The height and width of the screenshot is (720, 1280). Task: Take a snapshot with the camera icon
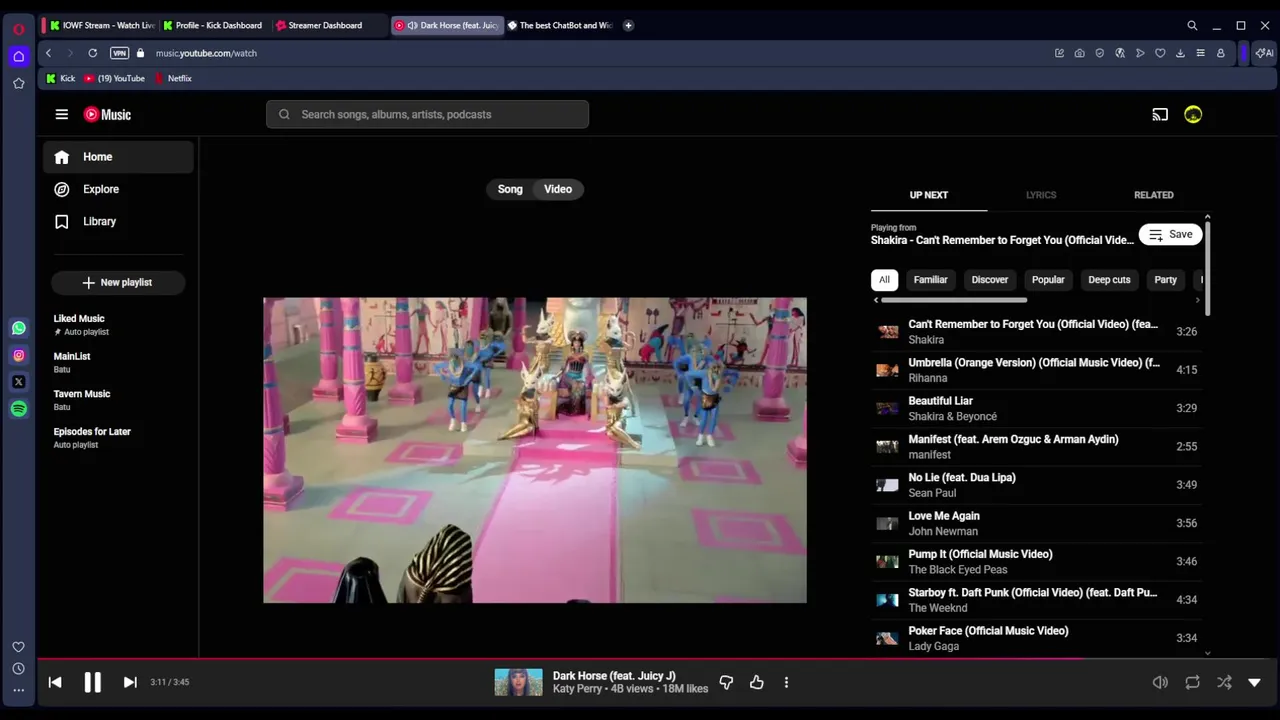pyautogui.click(x=1080, y=53)
